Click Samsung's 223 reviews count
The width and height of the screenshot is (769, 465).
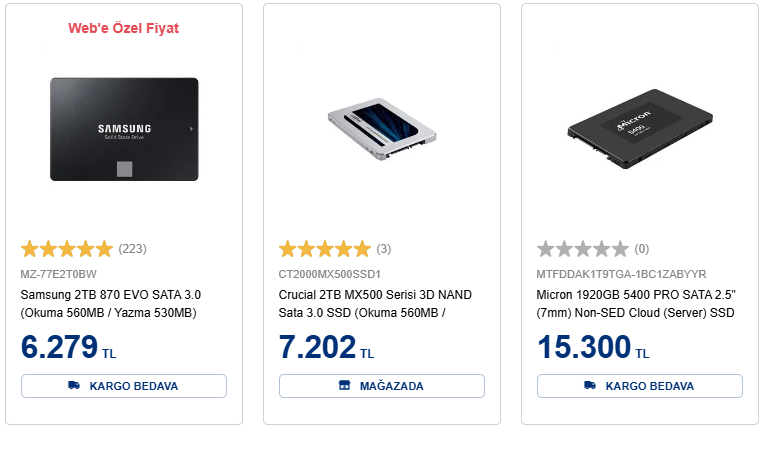pyautogui.click(x=133, y=249)
